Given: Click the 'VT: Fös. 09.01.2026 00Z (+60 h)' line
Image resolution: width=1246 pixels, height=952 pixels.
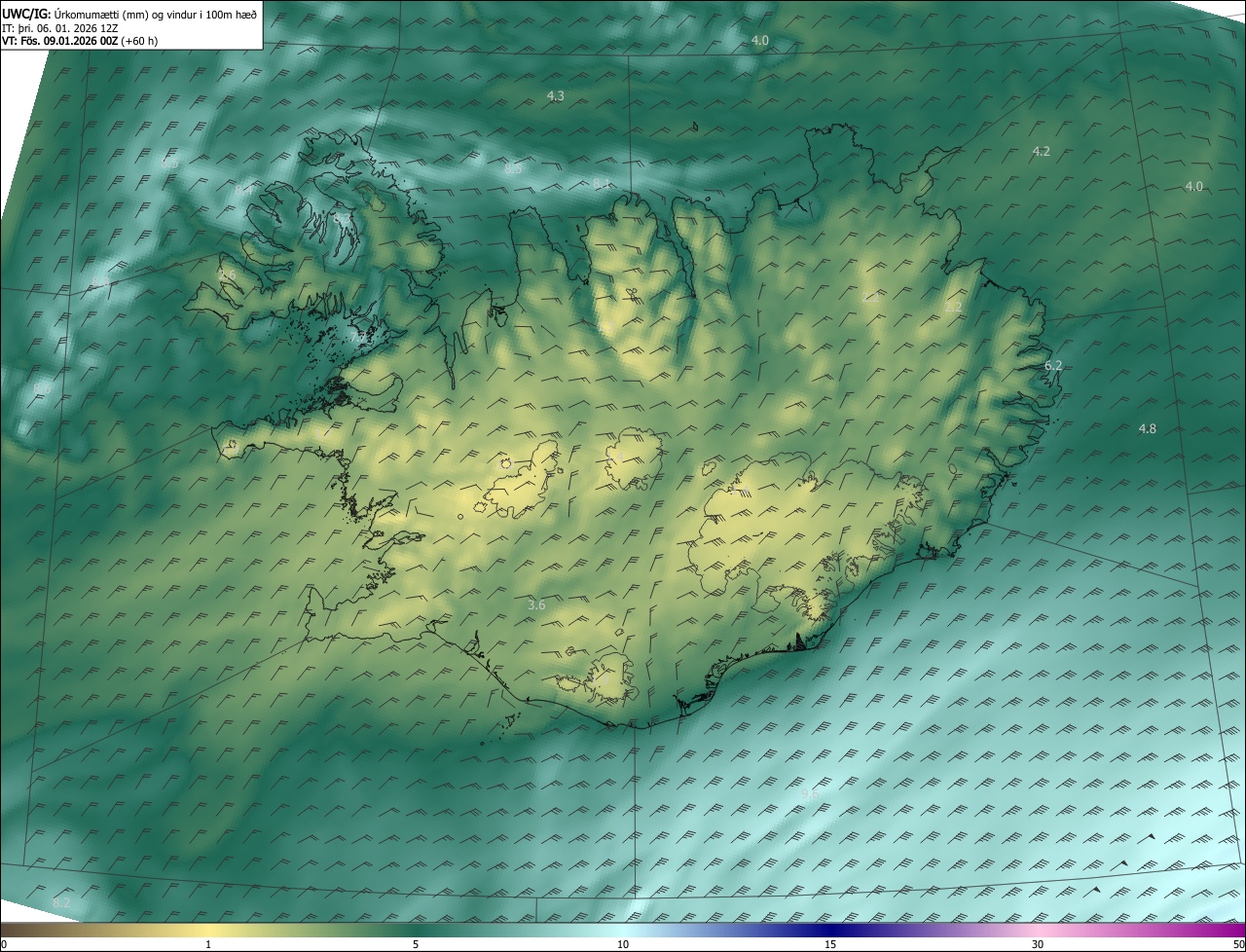Looking at the screenshot, I should (80, 41).
